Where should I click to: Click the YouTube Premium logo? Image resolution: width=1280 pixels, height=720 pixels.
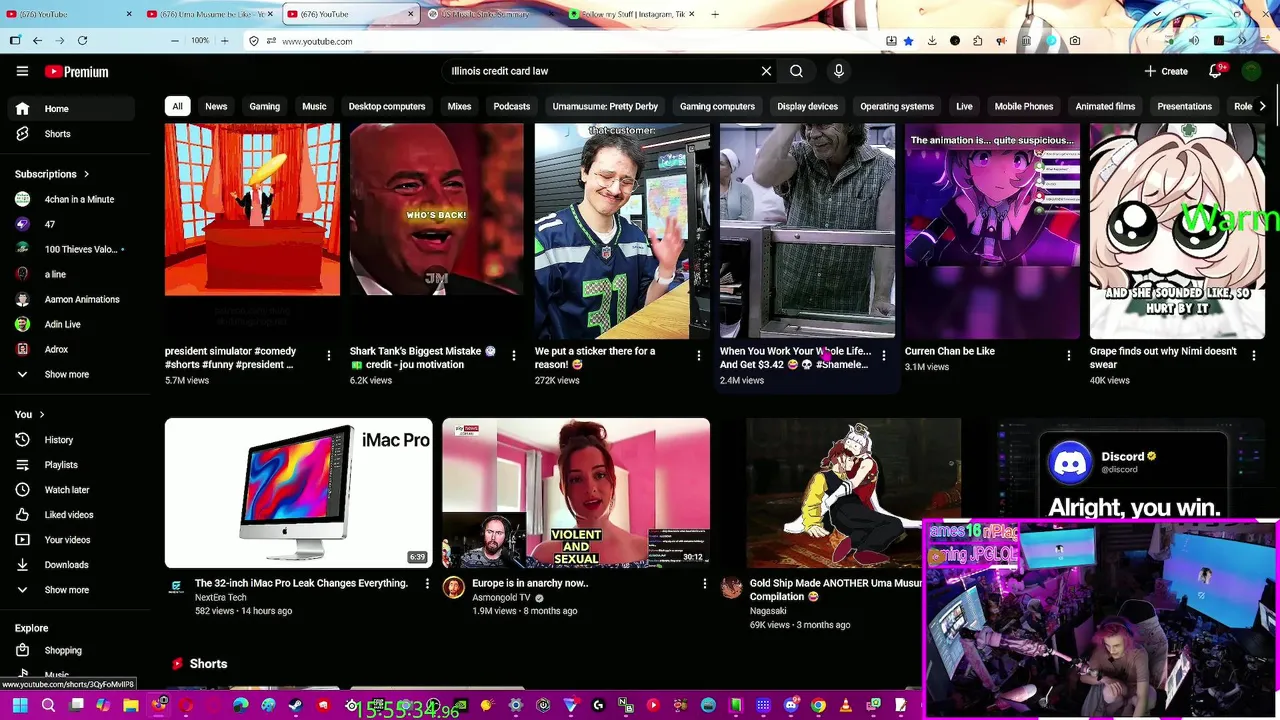77,72
